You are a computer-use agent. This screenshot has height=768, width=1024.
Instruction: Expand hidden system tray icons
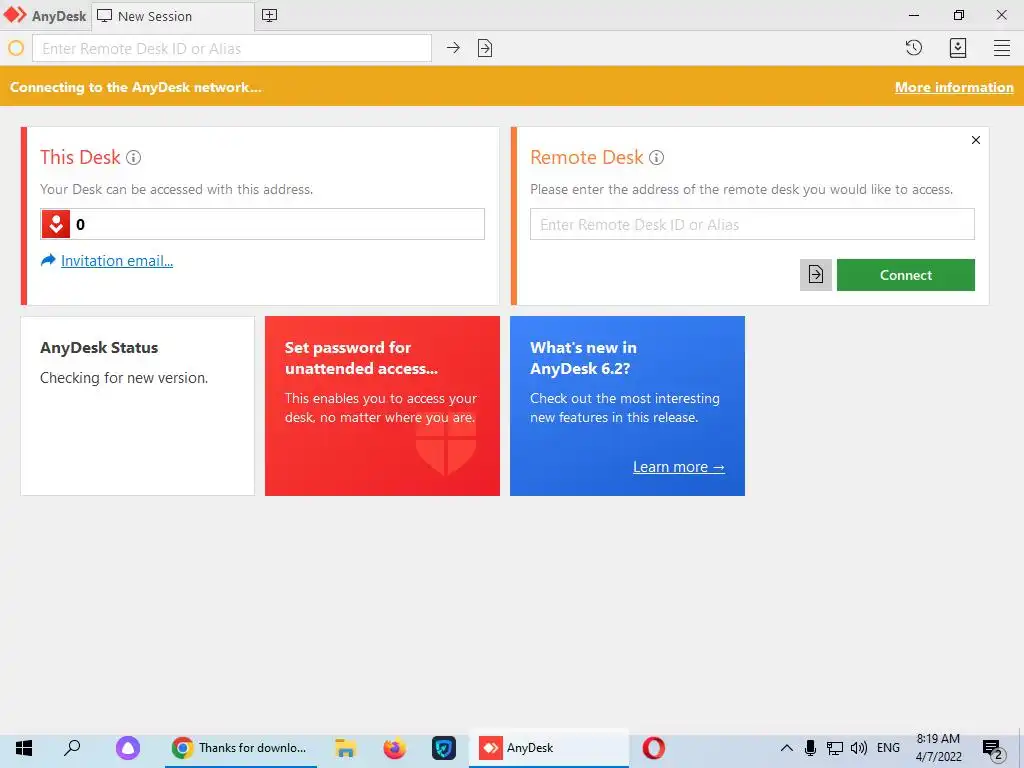point(787,748)
